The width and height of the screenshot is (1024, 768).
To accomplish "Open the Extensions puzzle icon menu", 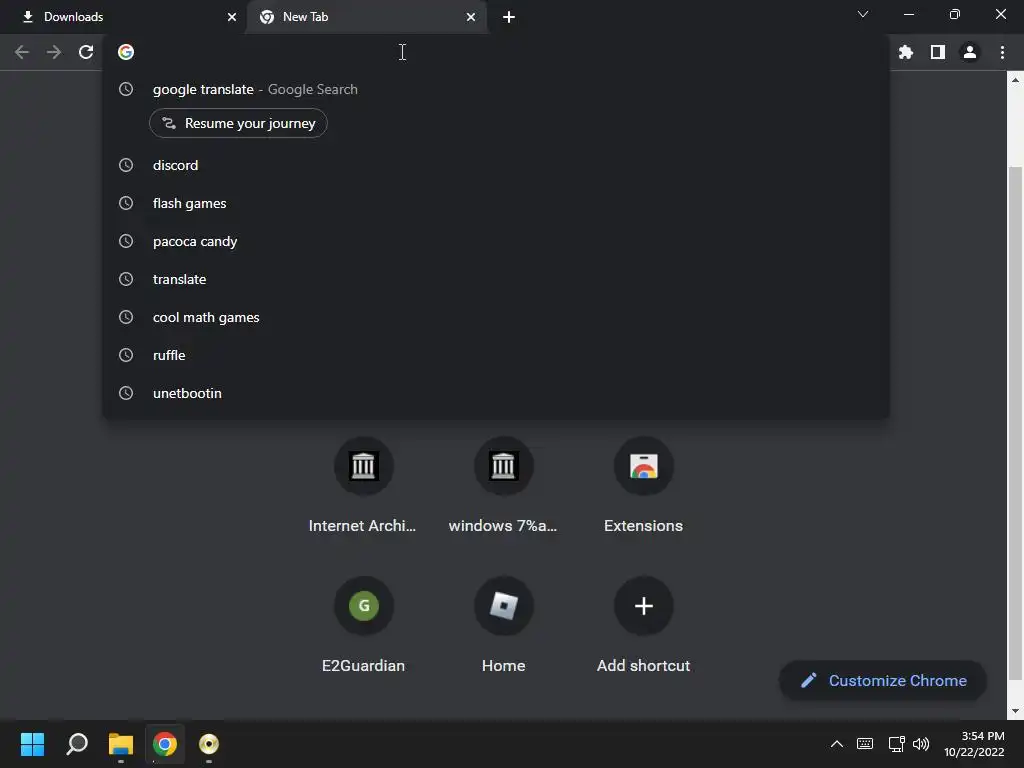I will click(906, 52).
